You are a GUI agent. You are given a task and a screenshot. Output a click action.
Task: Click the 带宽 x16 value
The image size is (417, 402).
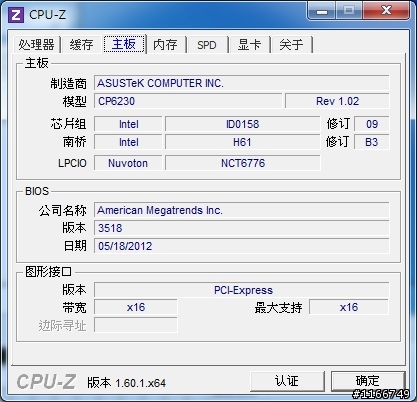(136, 307)
